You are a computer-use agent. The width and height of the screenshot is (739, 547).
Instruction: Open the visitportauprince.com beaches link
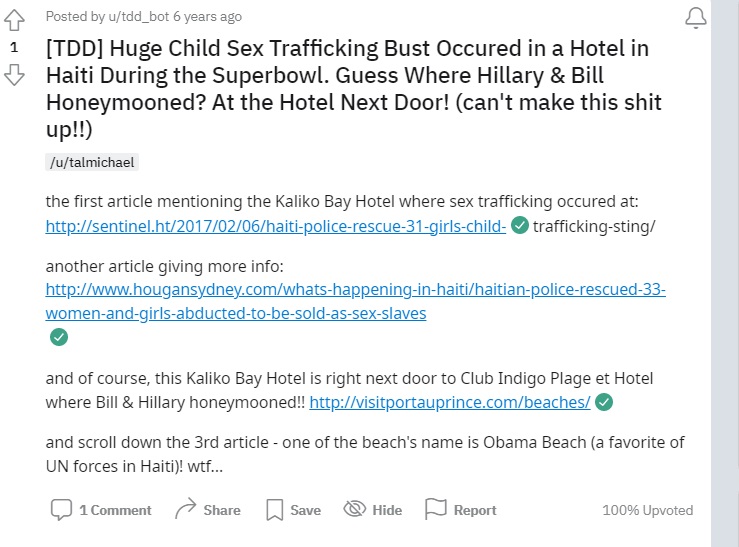click(x=449, y=402)
